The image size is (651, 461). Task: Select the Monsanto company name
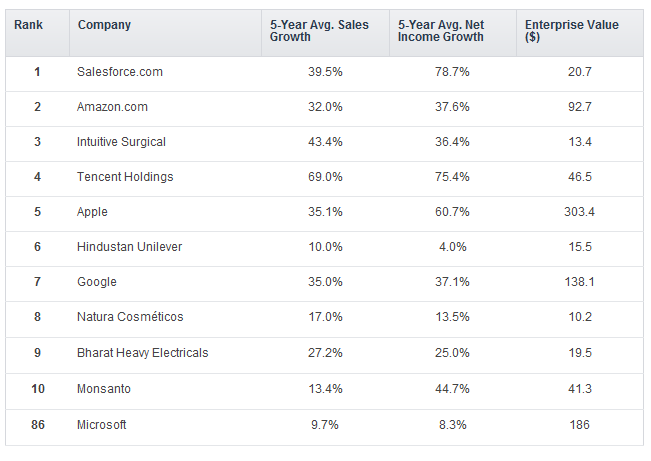[104, 388]
